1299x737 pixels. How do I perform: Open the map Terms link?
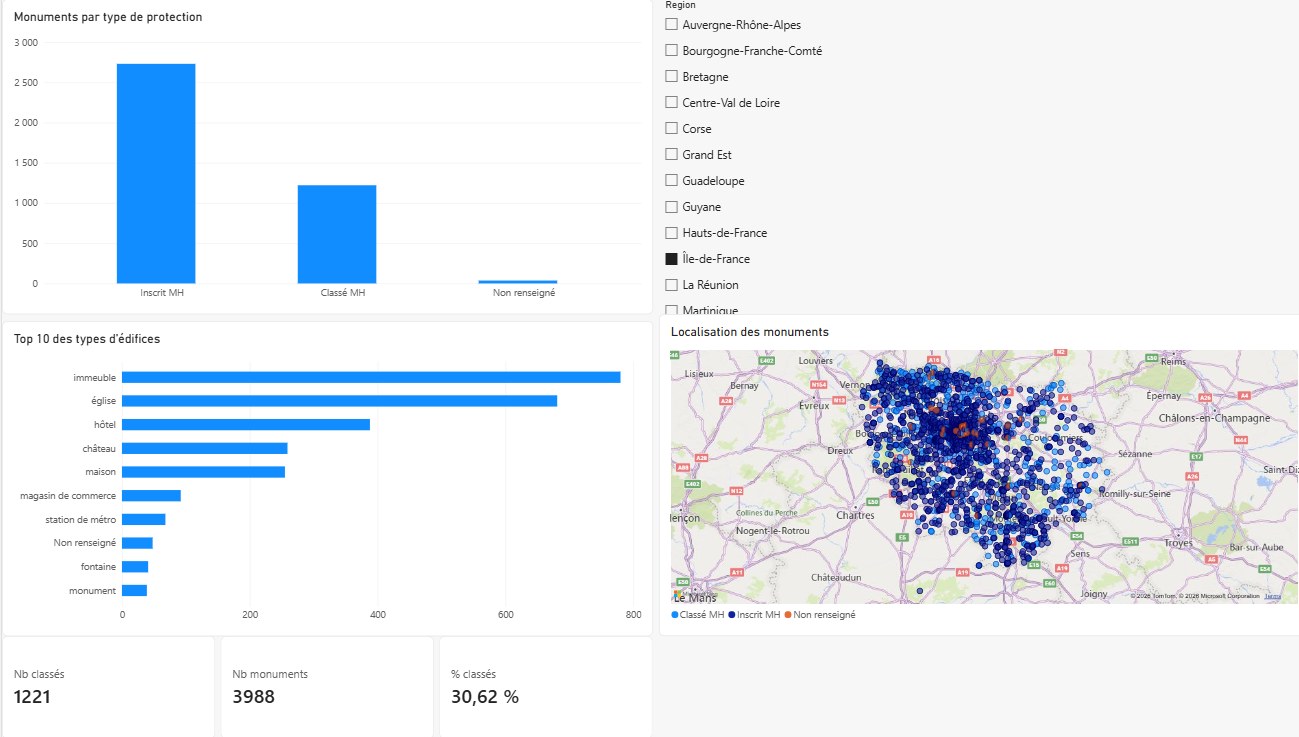[x=1273, y=596]
